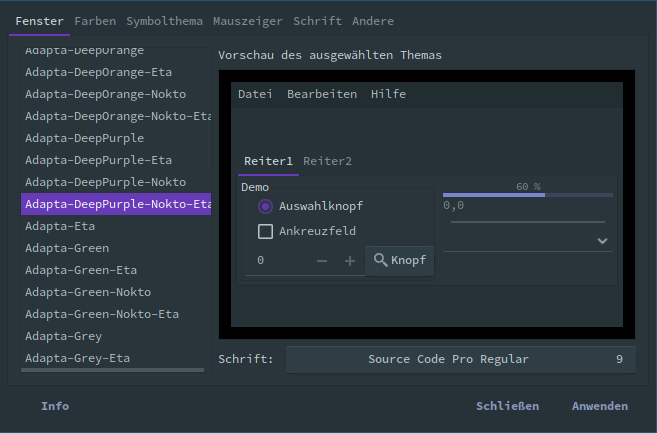Switch to the Schrift tab

(317, 21)
